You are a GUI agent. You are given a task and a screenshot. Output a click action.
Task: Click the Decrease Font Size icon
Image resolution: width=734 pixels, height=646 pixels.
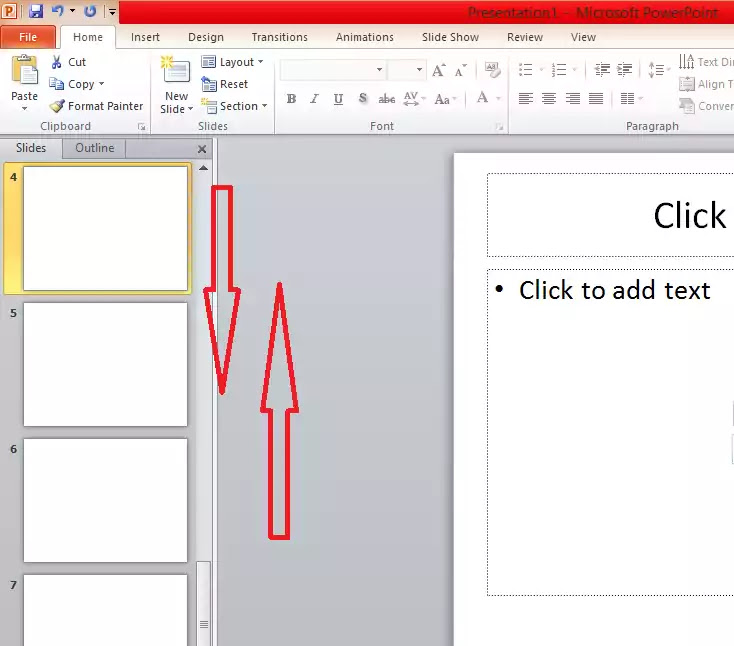(461, 70)
